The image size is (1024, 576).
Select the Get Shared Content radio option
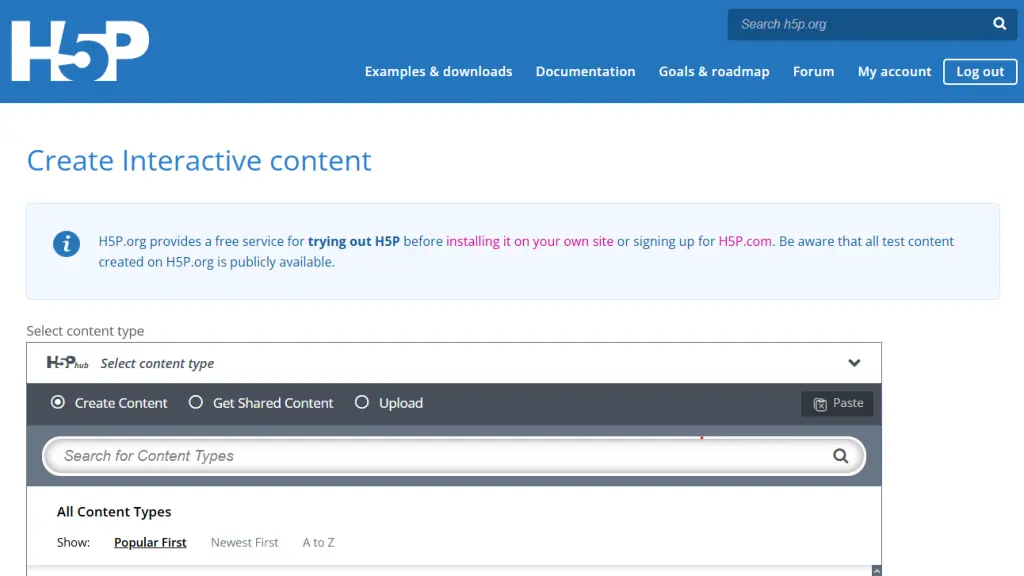[x=196, y=402]
